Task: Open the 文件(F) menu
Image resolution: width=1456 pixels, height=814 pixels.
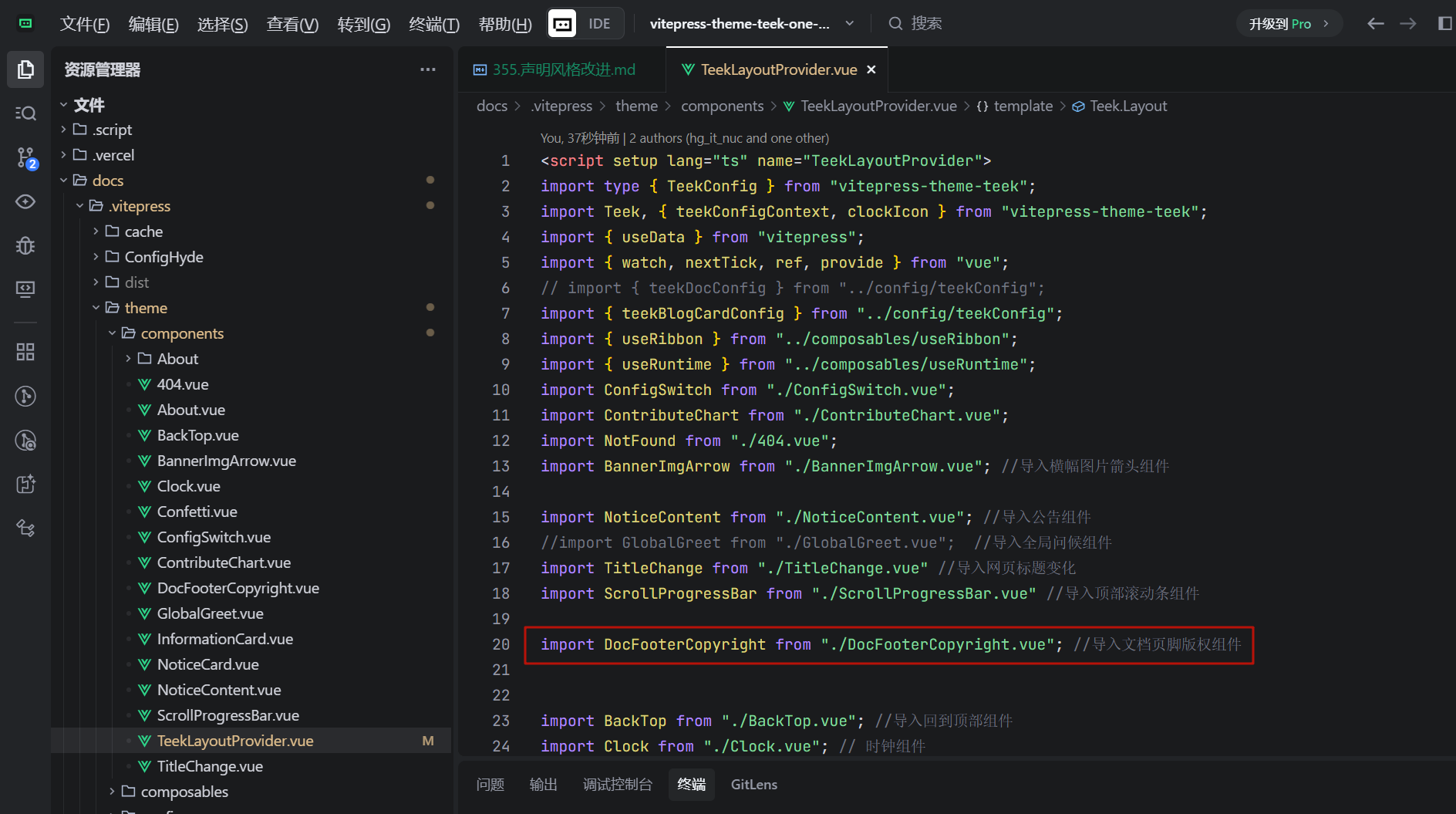Action: coord(85,24)
